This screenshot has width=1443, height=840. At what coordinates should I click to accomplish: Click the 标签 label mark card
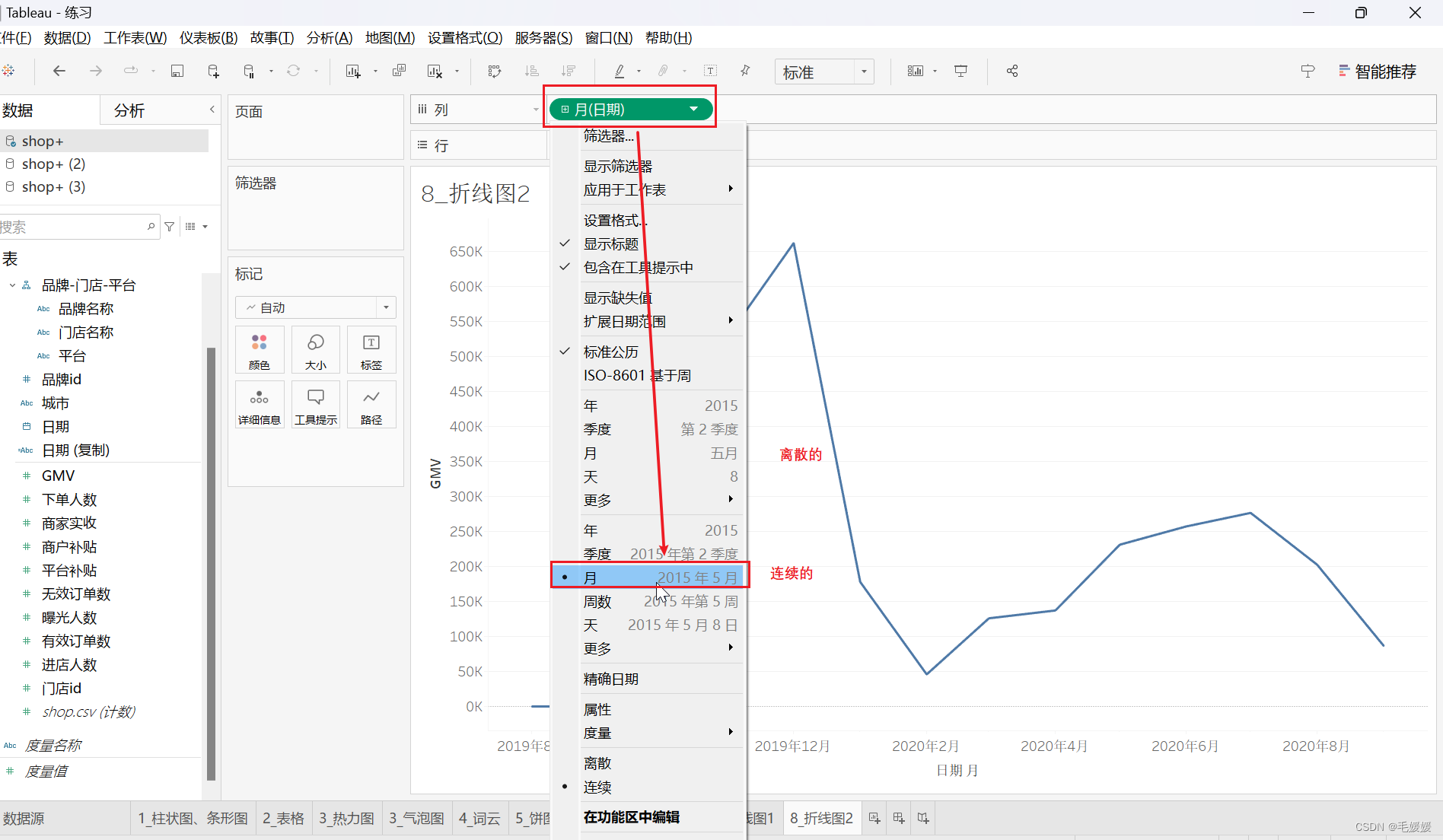(x=371, y=350)
